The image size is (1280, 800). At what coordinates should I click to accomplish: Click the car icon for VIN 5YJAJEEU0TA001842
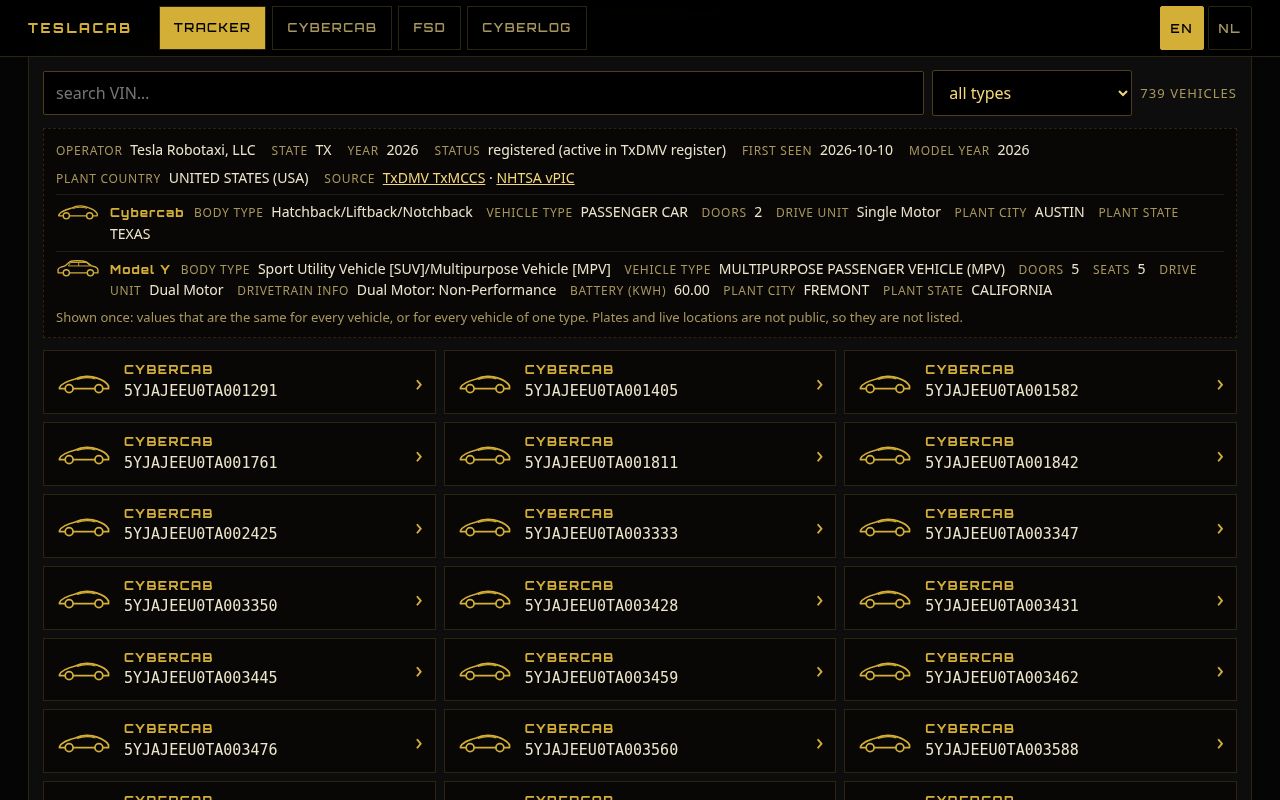[885, 456]
